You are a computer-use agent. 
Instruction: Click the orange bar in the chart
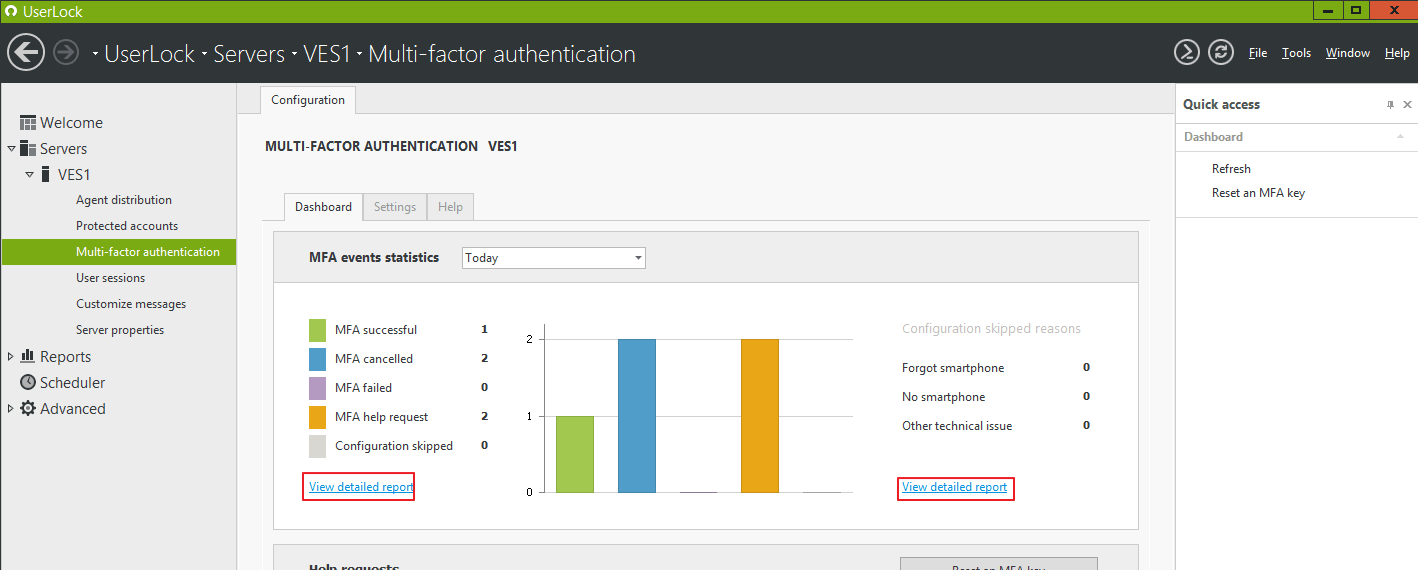(x=760, y=416)
